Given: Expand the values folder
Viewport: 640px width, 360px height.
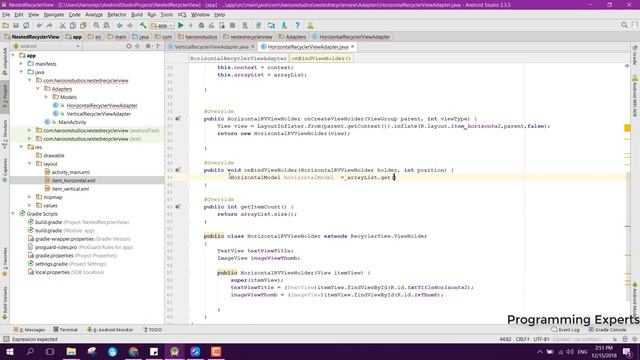Looking at the screenshot, I should (x=30, y=205).
